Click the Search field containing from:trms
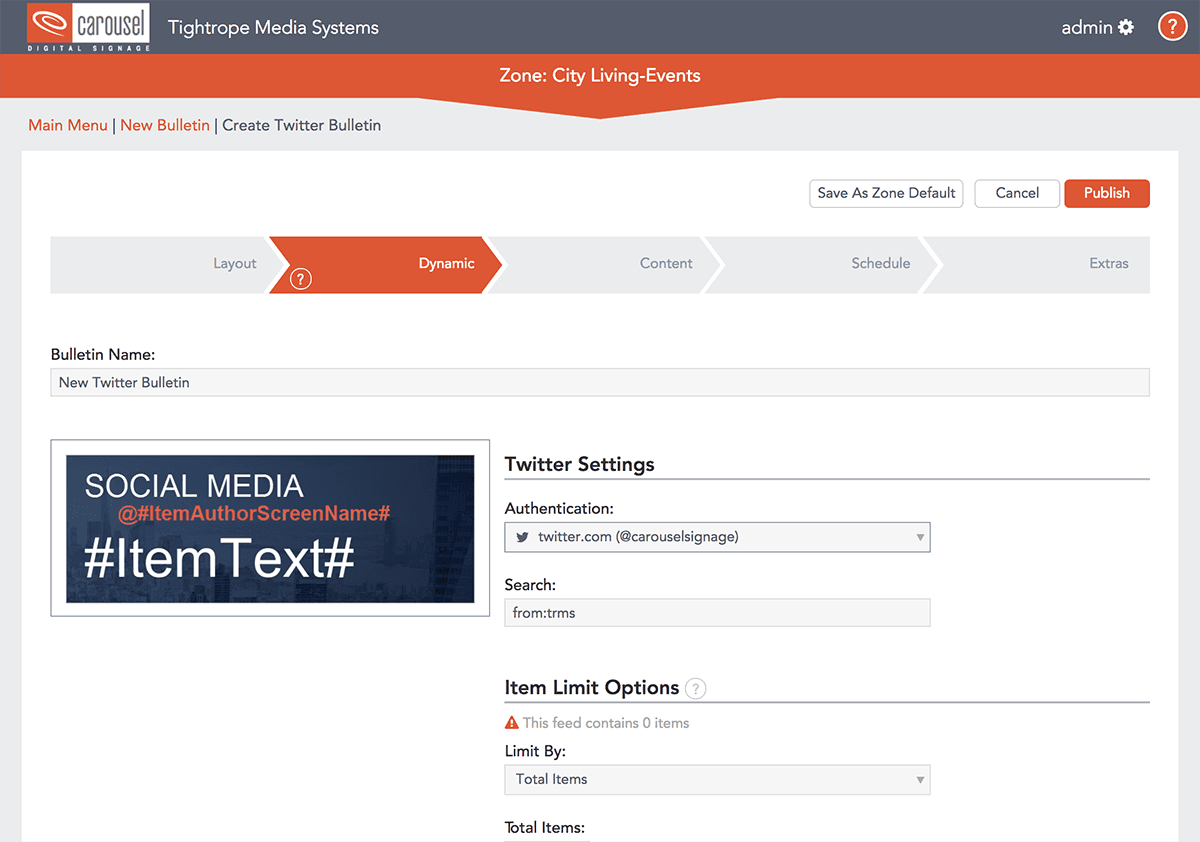The height and width of the screenshot is (842, 1200). tap(717, 613)
